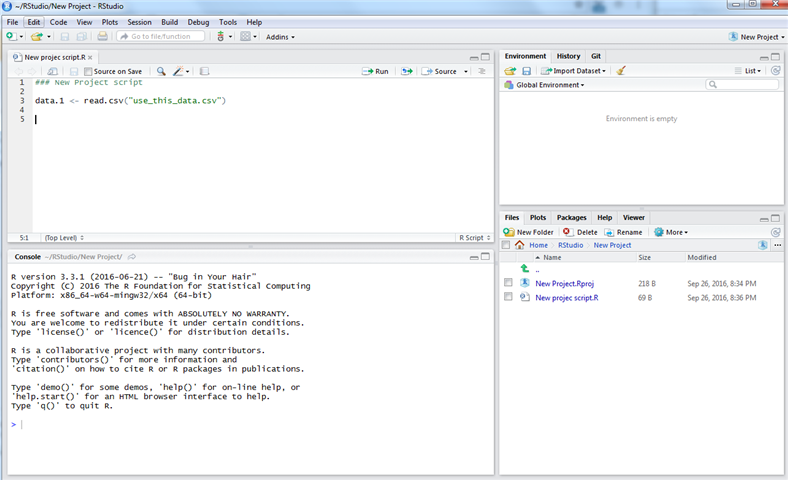Open the New File dropdown arrow
Screen dimensions: 788x480
pos(21,37)
